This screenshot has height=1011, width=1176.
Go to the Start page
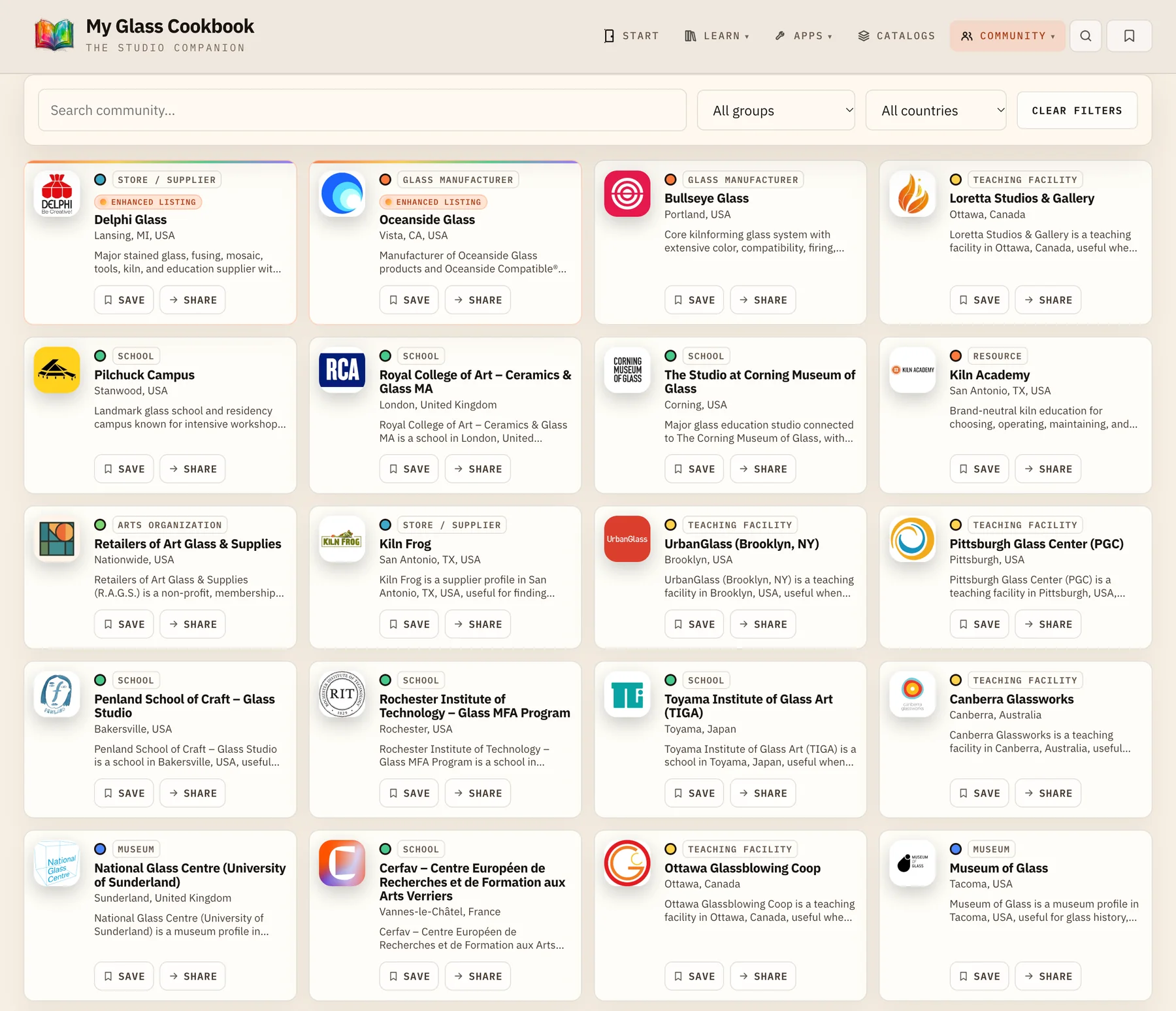pos(631,36)
